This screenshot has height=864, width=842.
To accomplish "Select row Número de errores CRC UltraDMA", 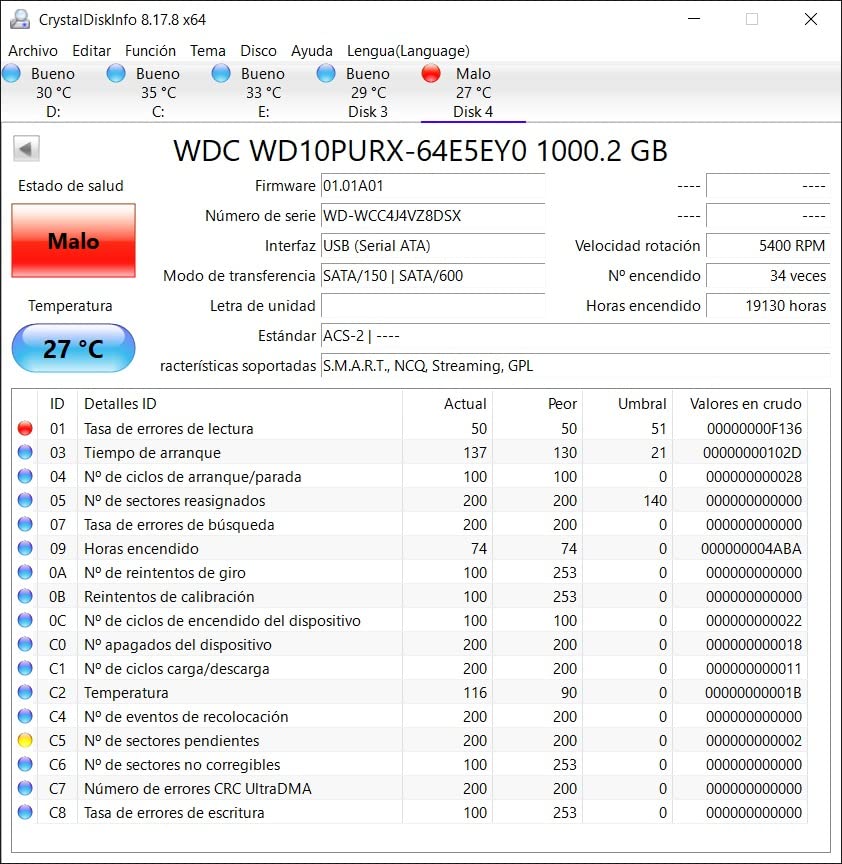I will coord(409,789).
